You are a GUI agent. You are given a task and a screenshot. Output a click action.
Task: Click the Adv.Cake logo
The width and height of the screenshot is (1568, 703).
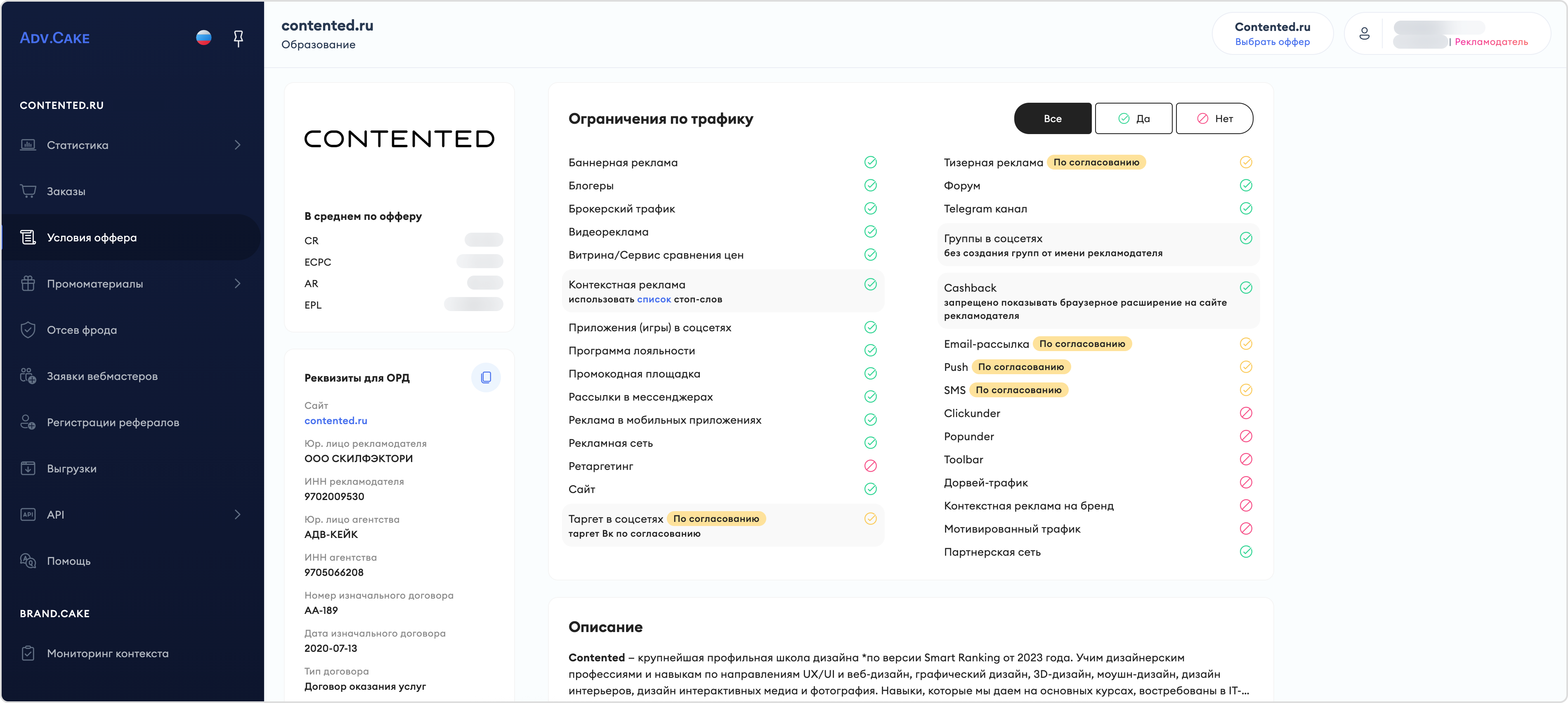54,38
